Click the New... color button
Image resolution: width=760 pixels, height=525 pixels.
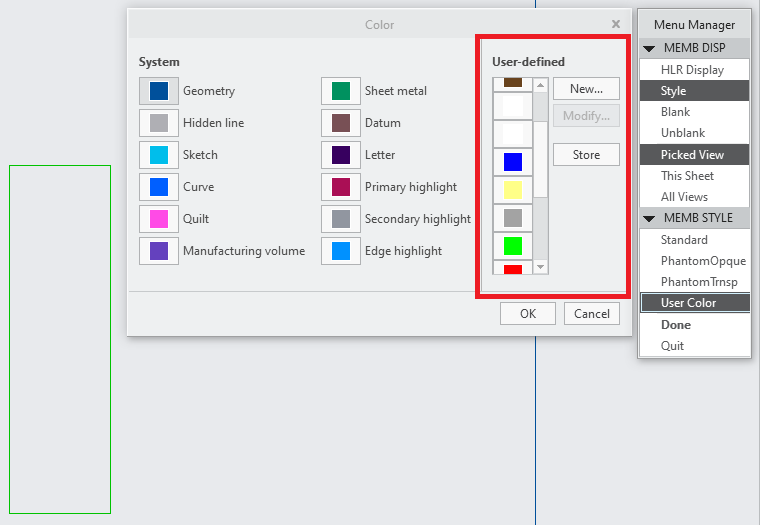[586, 89]
